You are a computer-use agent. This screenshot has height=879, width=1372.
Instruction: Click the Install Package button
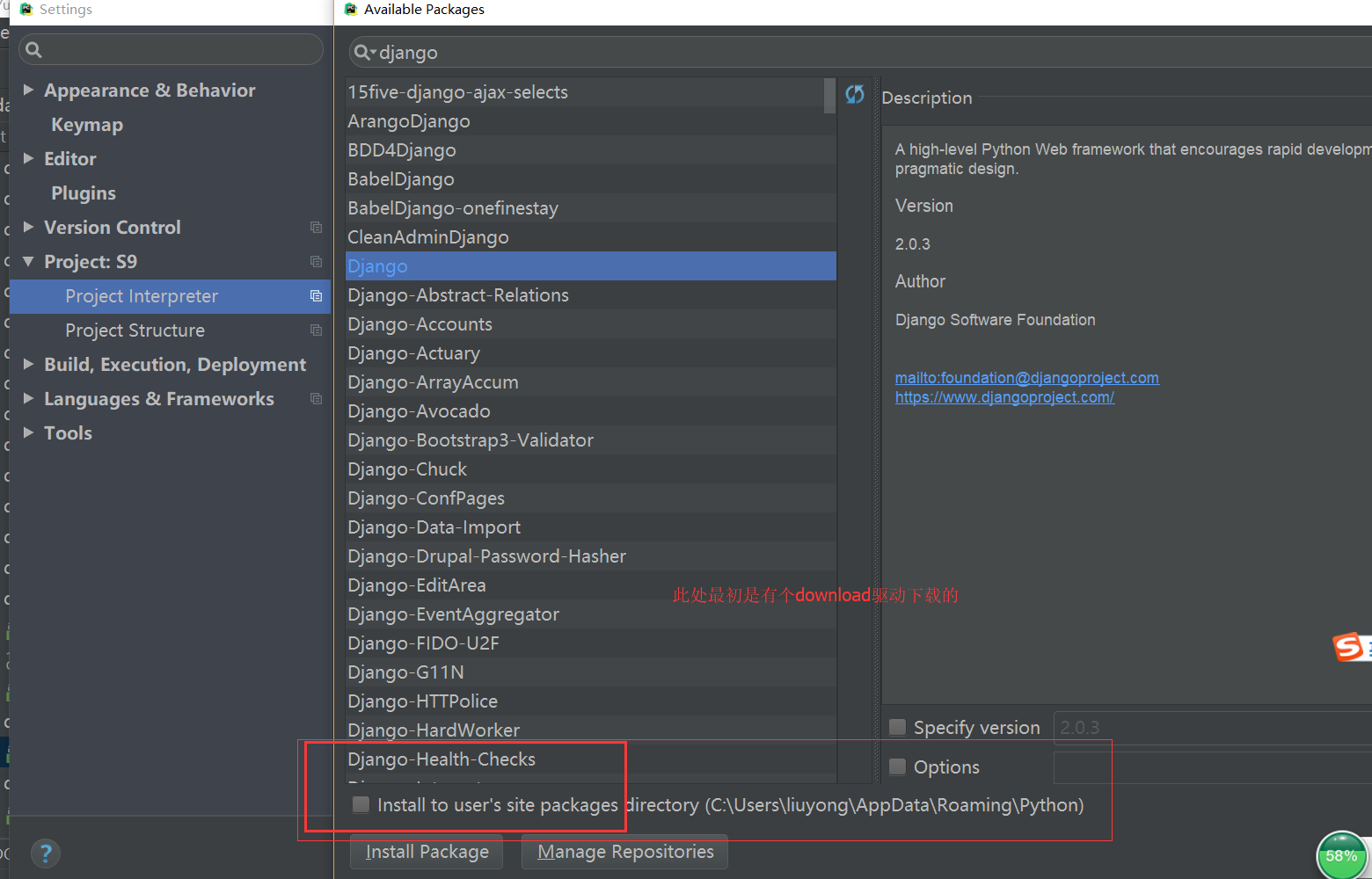pyautogui.click(x=427, y=852)
